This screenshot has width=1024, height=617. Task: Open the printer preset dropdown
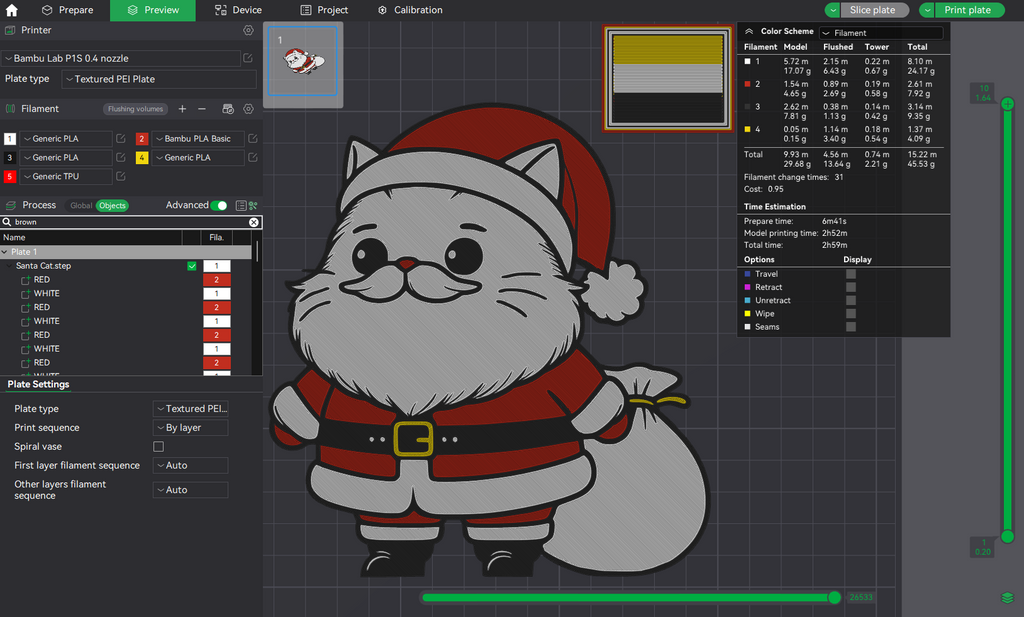[121, 58]
